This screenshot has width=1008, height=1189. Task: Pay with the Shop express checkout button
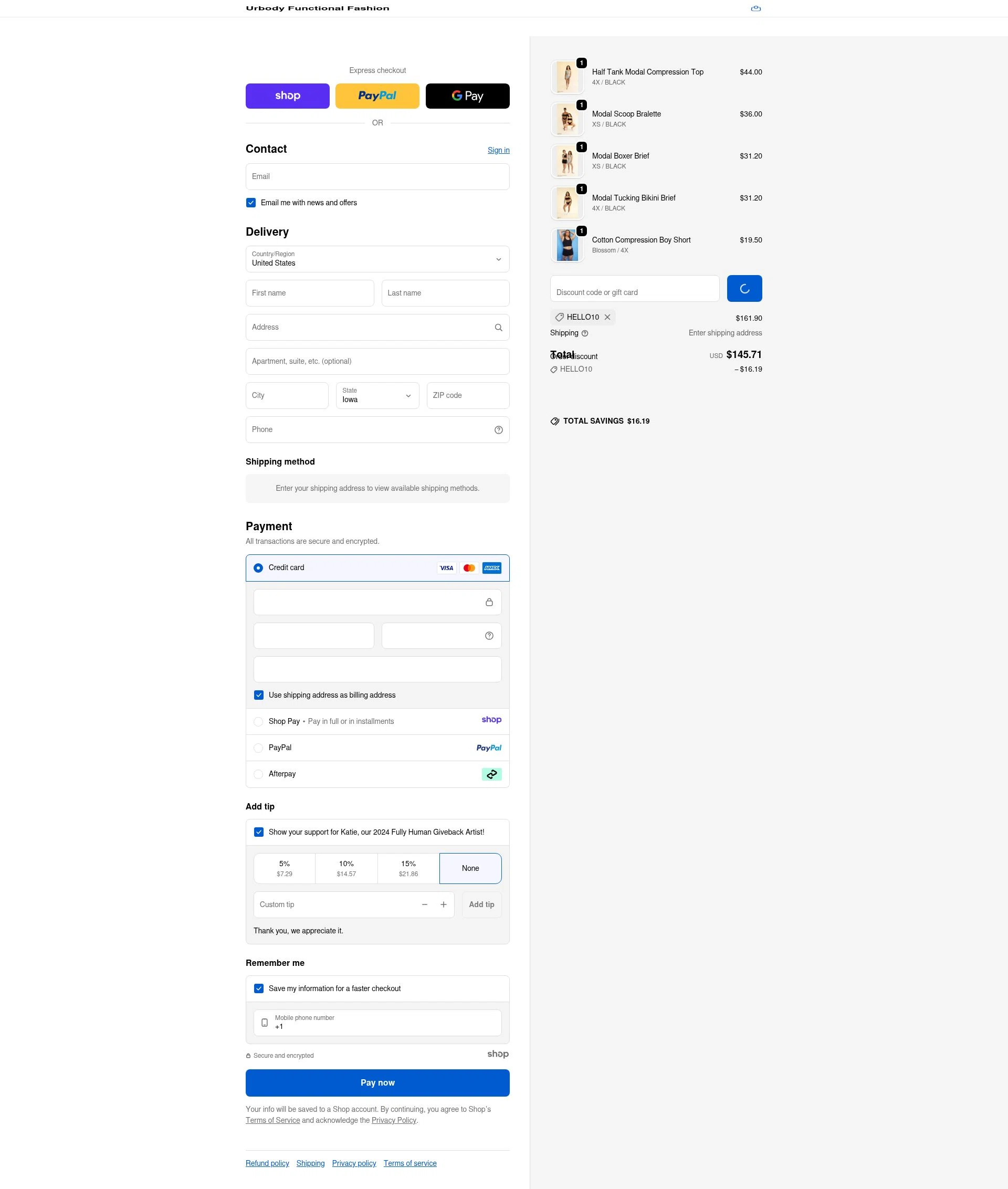coord(287,96)
